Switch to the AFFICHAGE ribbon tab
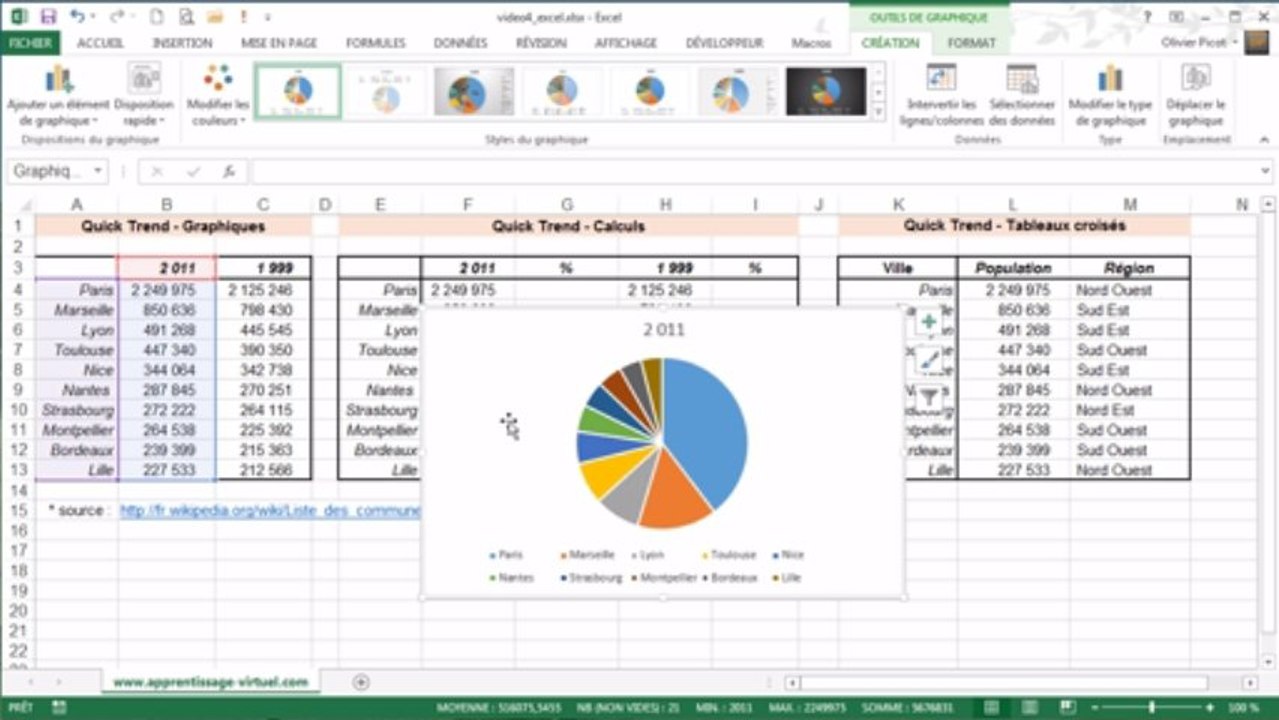Viewport: 1279px width, 720px height. (626, 43)
